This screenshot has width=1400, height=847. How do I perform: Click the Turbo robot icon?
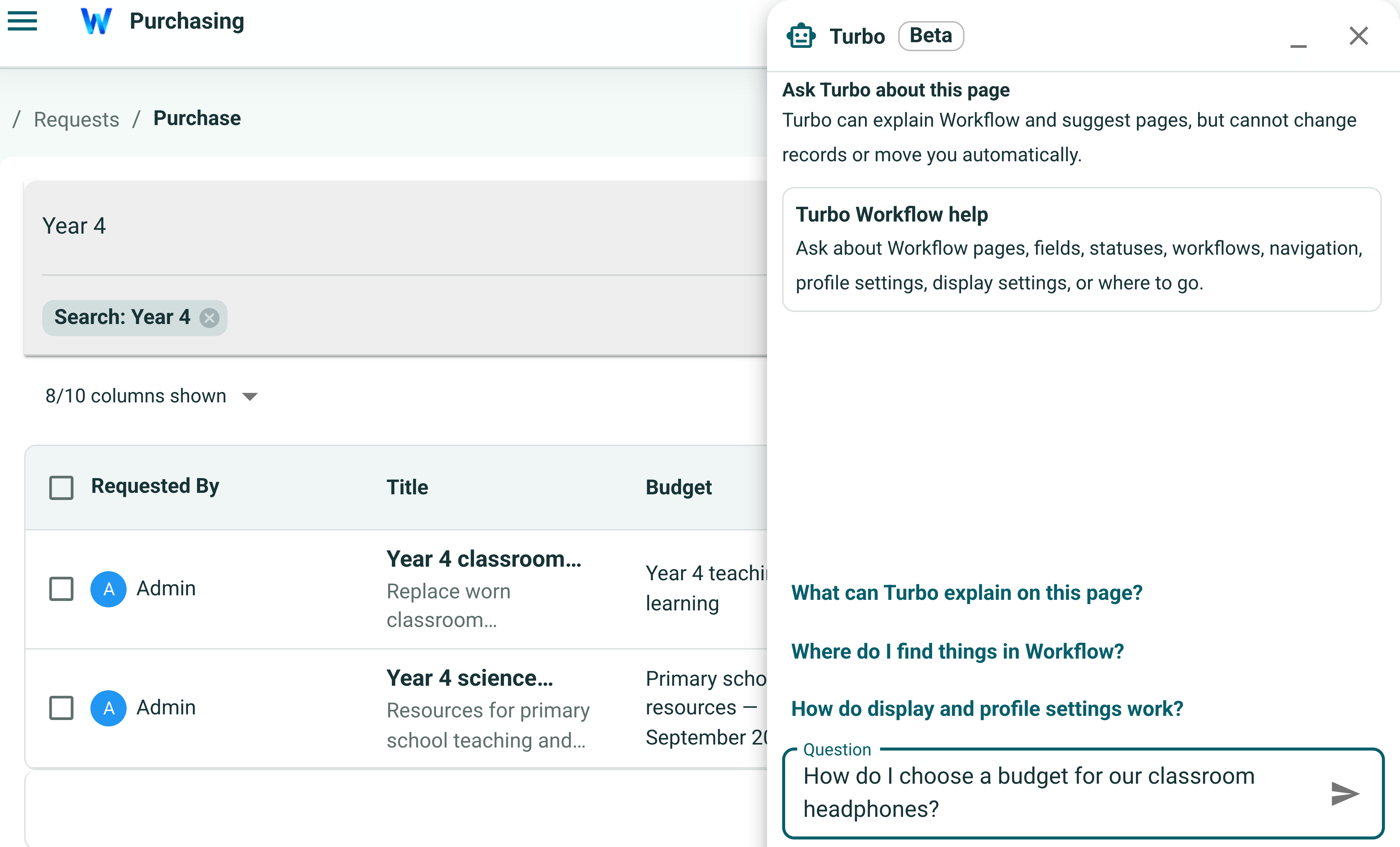pyautogui.click(x=801, y=36)
